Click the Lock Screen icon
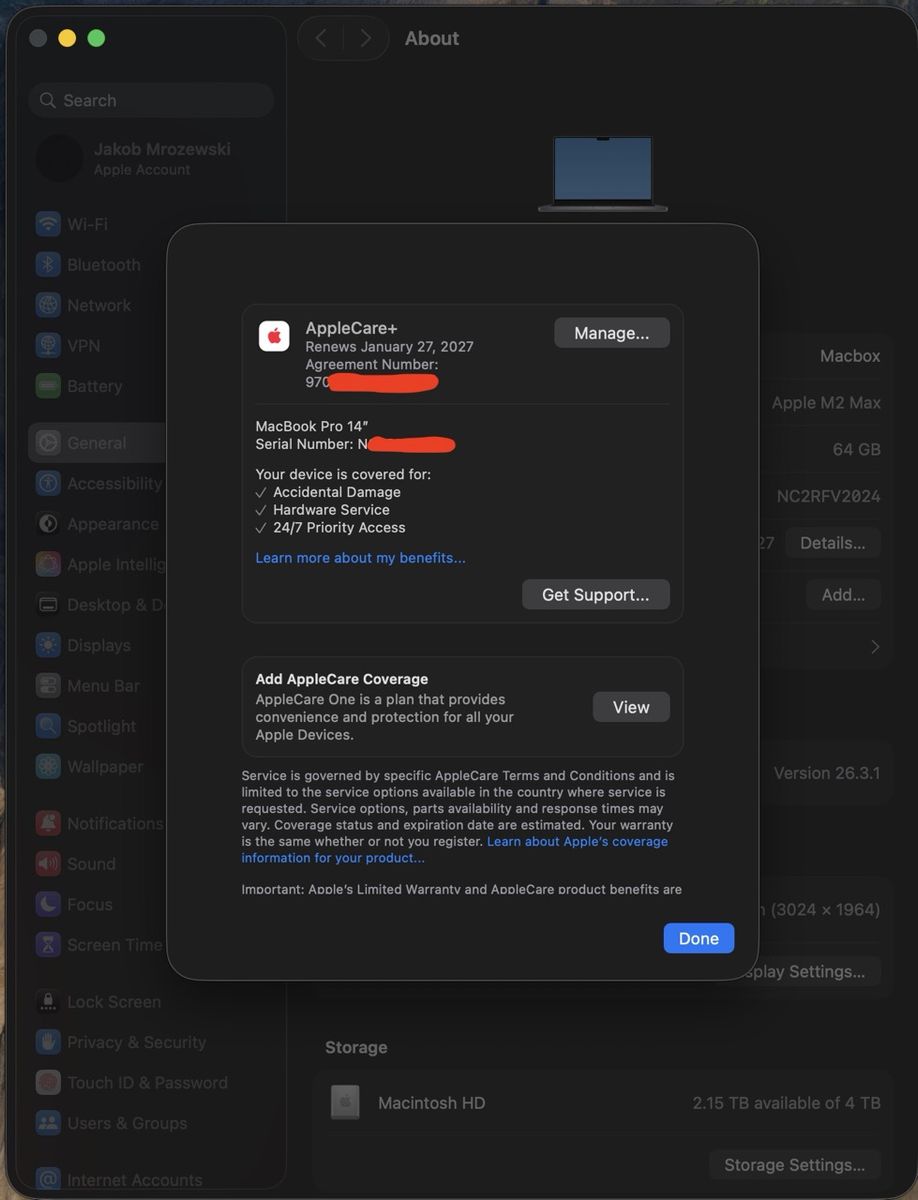 point(48,1002)
